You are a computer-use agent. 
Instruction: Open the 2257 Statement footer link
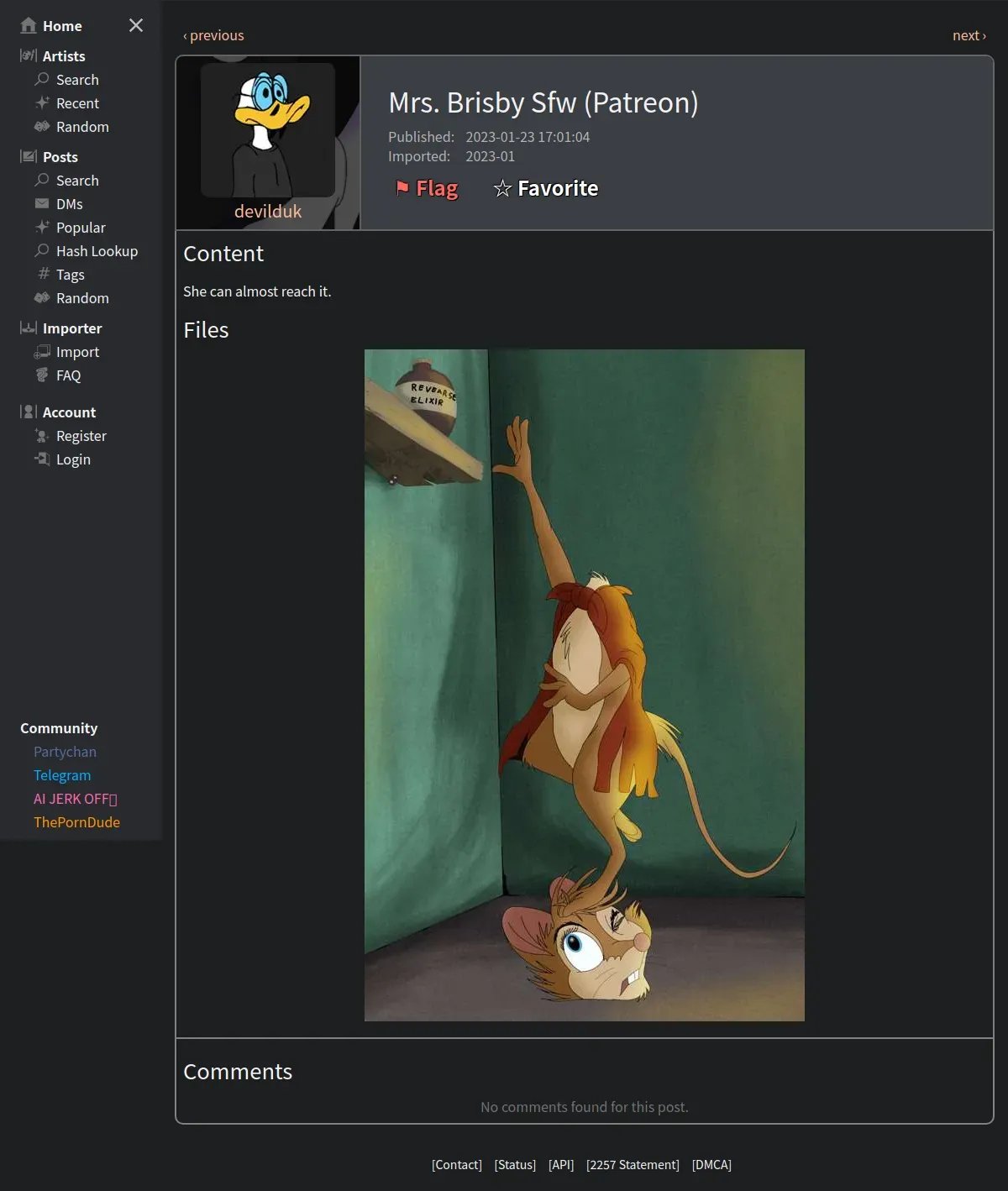coord(633,1164)
